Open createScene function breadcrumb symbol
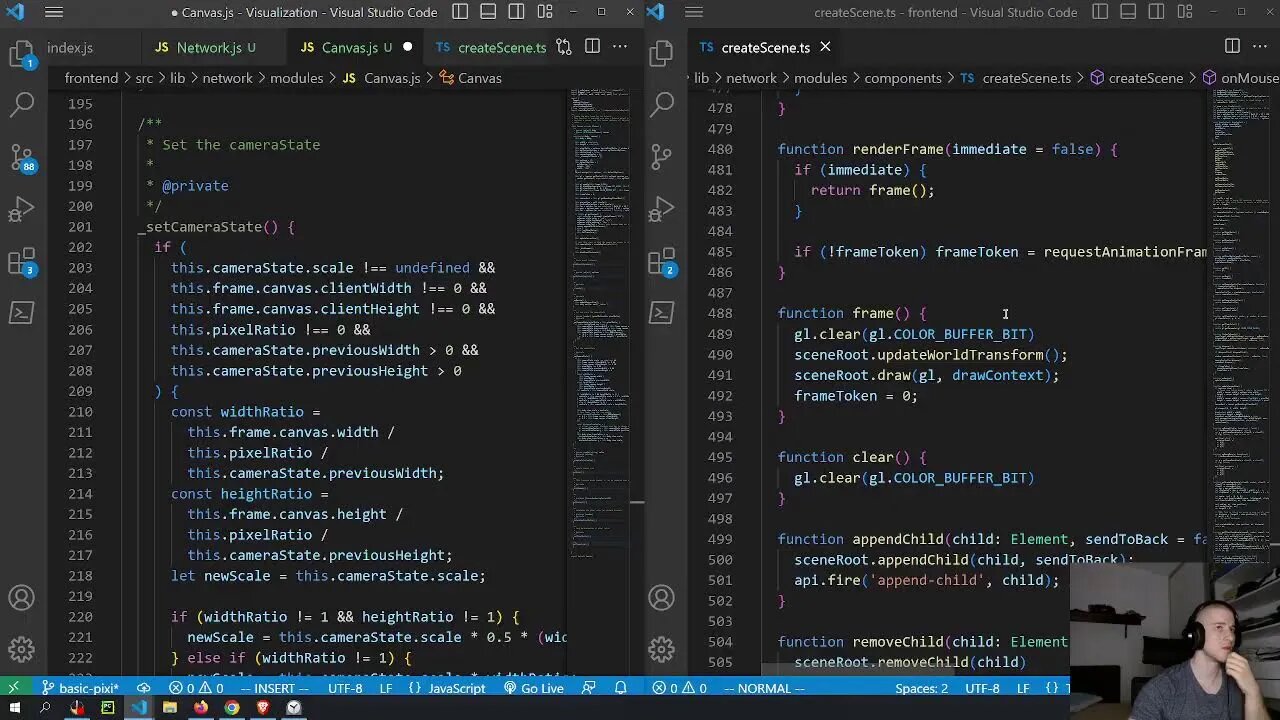Viewport: 1280px width, 720px height. point(1136,78)
